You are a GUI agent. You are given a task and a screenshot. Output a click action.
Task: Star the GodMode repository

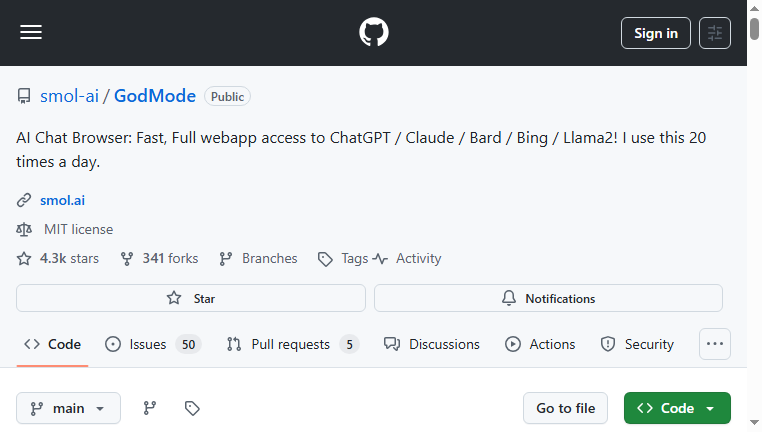coord(190,298)
